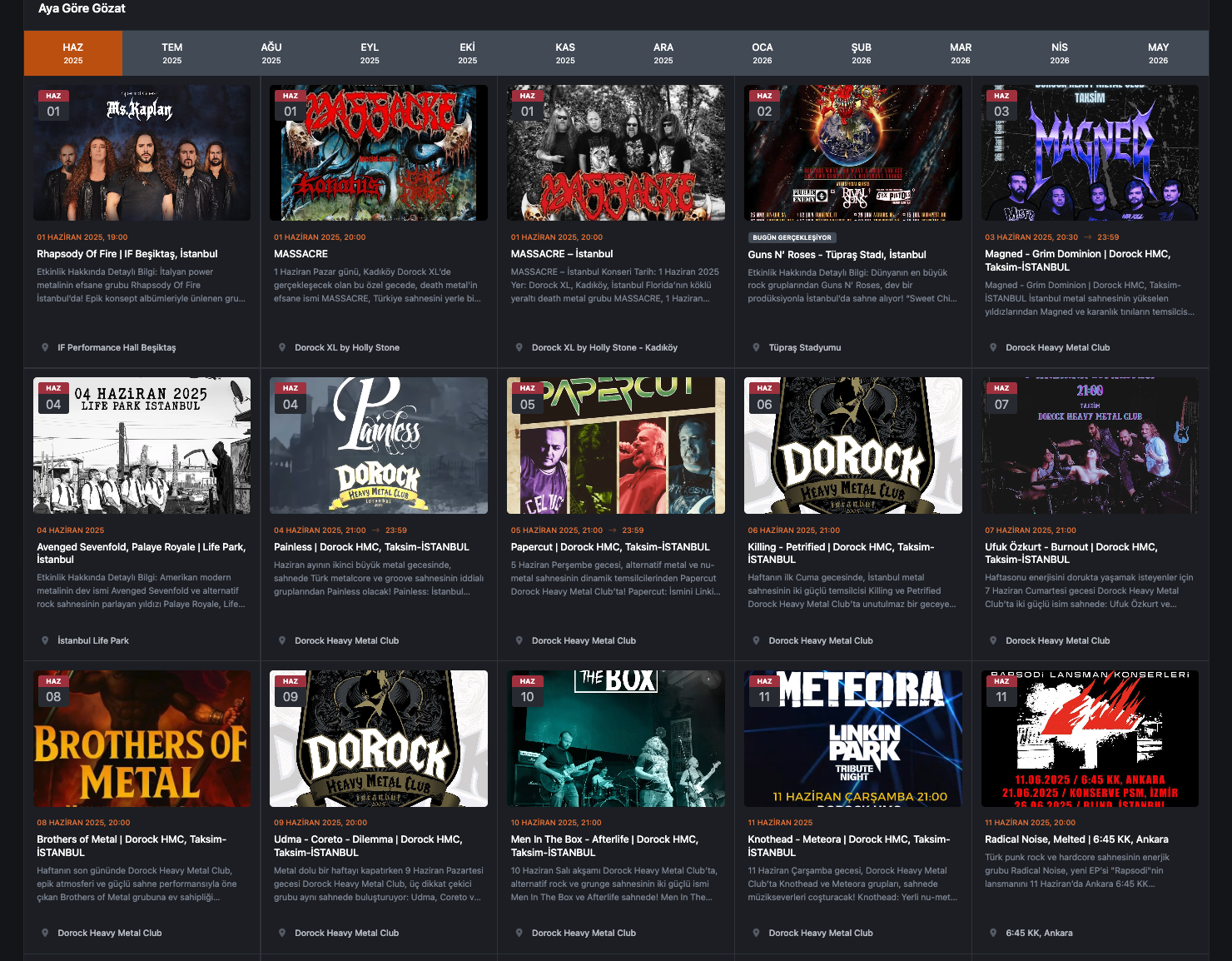Open Killing - Petrified event title
This screenshot has width=1232, height=961.
pos(841,553)
